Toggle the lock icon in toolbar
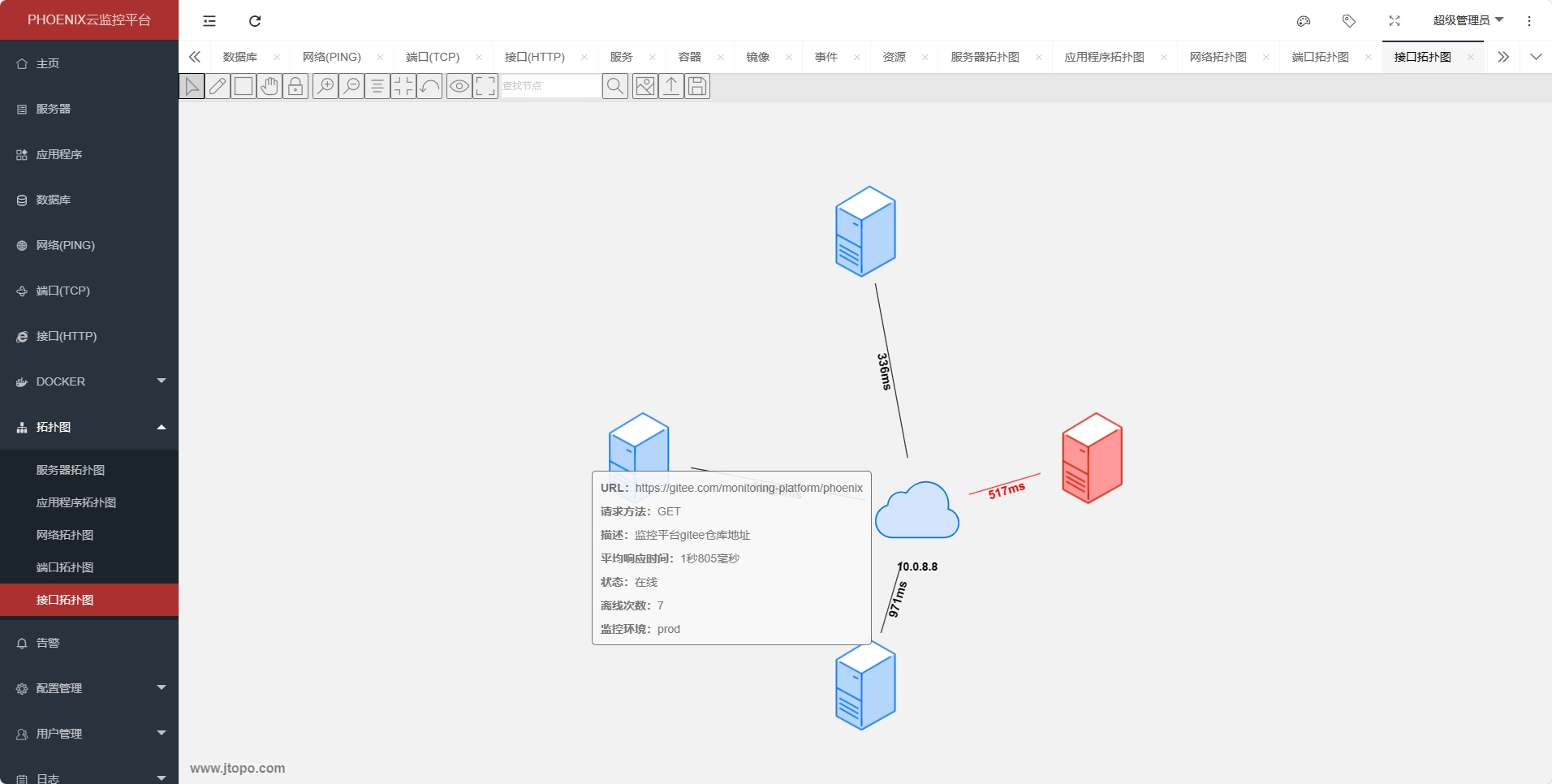Image resolution: width=1552 pixels, height=784 pixels. point(295,86)
